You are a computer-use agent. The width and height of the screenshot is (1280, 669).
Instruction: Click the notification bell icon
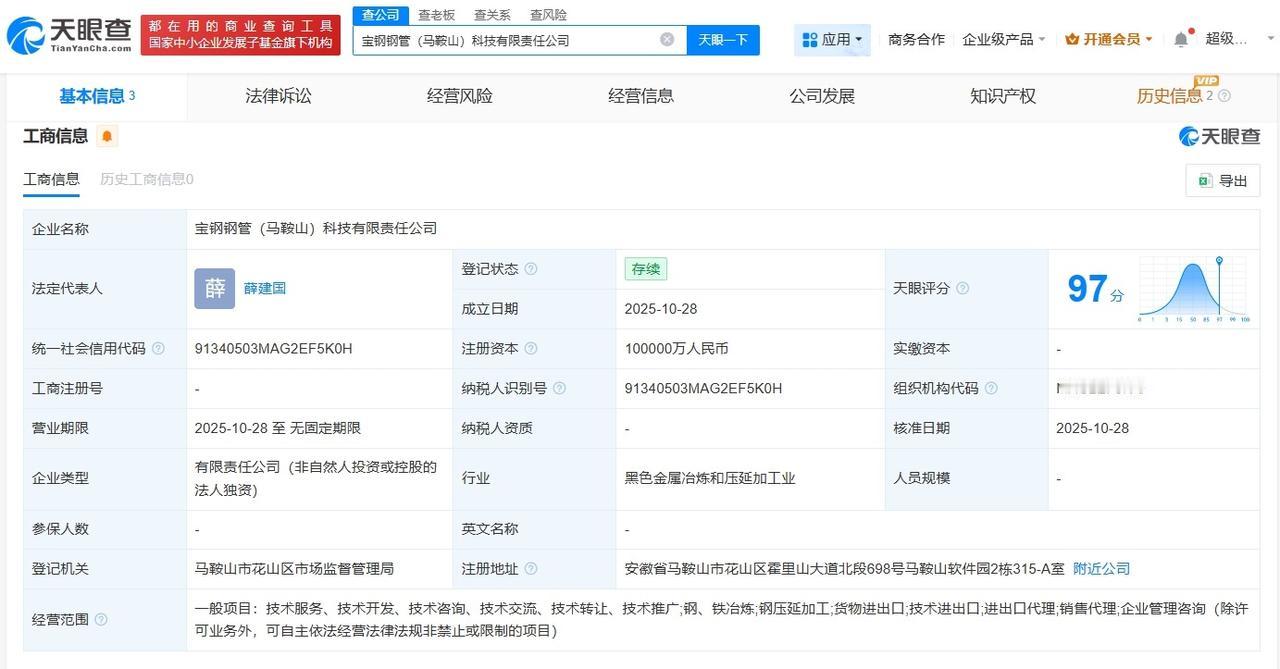pos(1181,39)
